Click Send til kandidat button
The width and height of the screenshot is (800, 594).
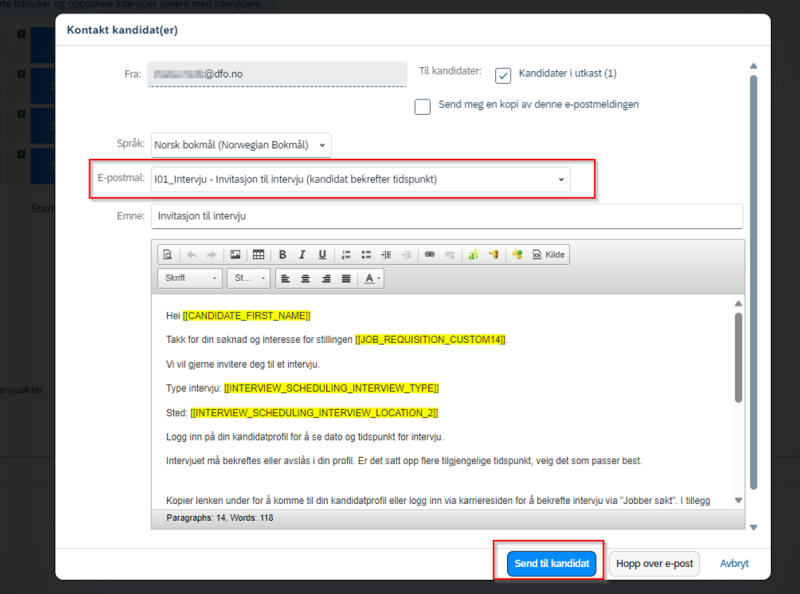[x=552, y=563]
